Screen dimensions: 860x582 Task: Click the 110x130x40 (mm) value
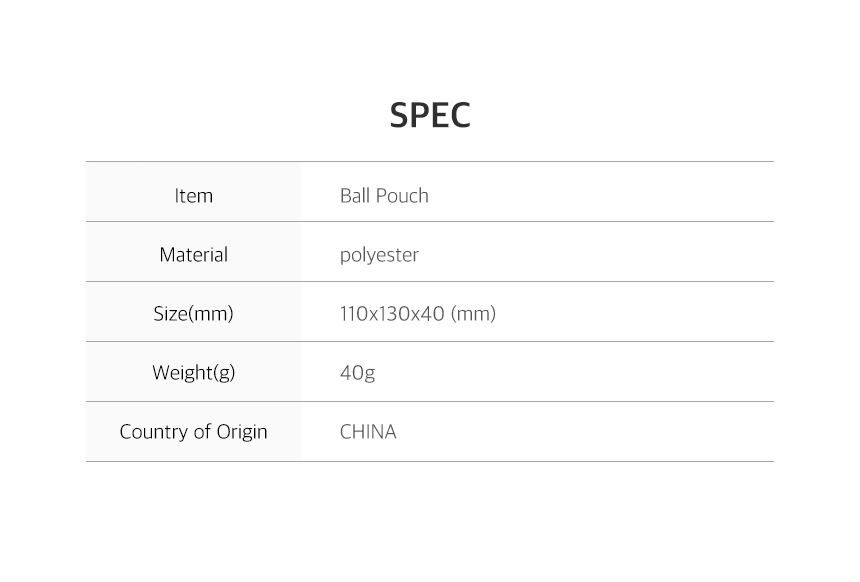418,314
